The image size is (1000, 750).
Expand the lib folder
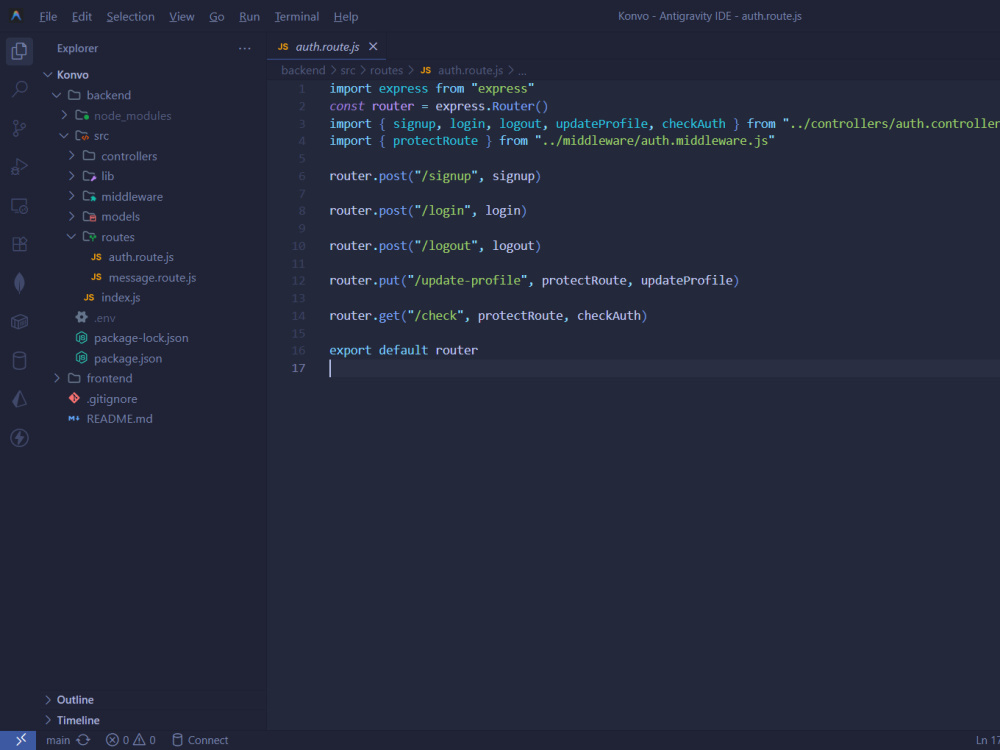(71, 176)
